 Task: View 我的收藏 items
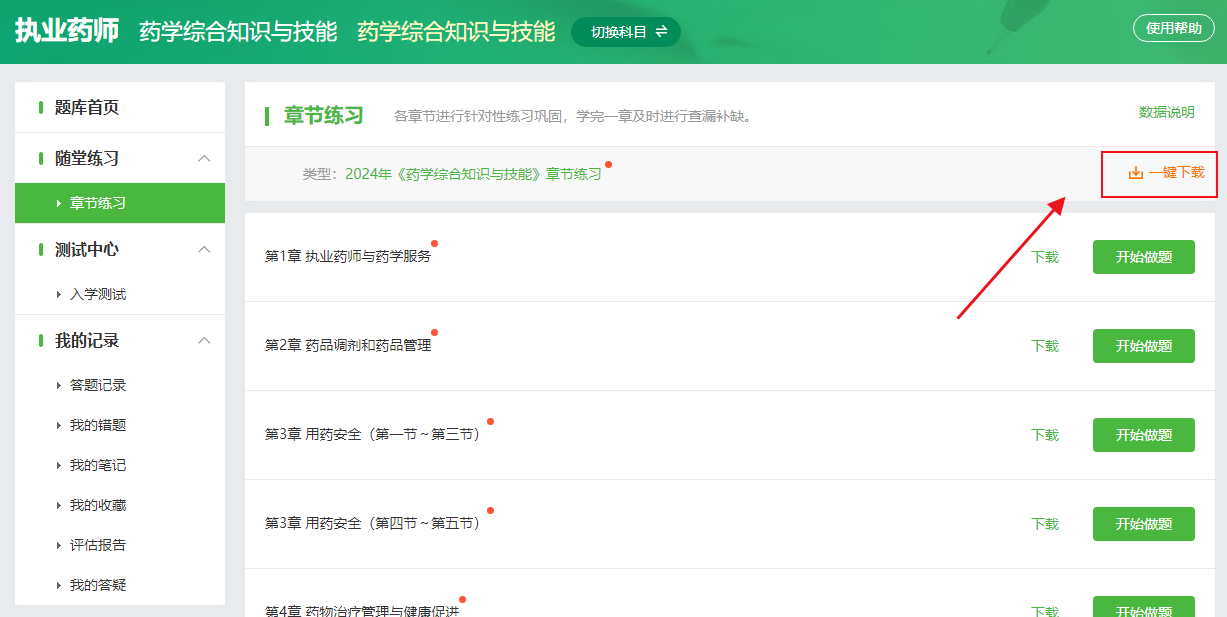pyautogui.click(x=97, y=505)
